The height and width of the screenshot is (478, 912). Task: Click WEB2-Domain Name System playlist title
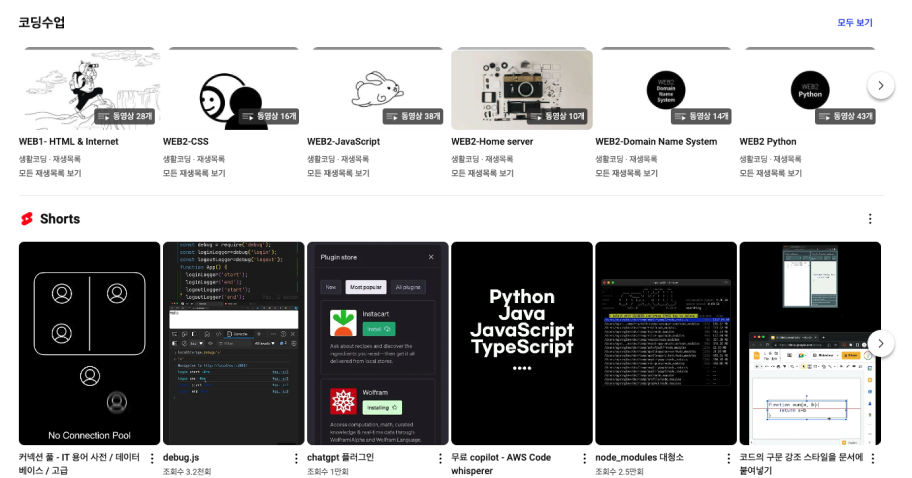point(656,141)
